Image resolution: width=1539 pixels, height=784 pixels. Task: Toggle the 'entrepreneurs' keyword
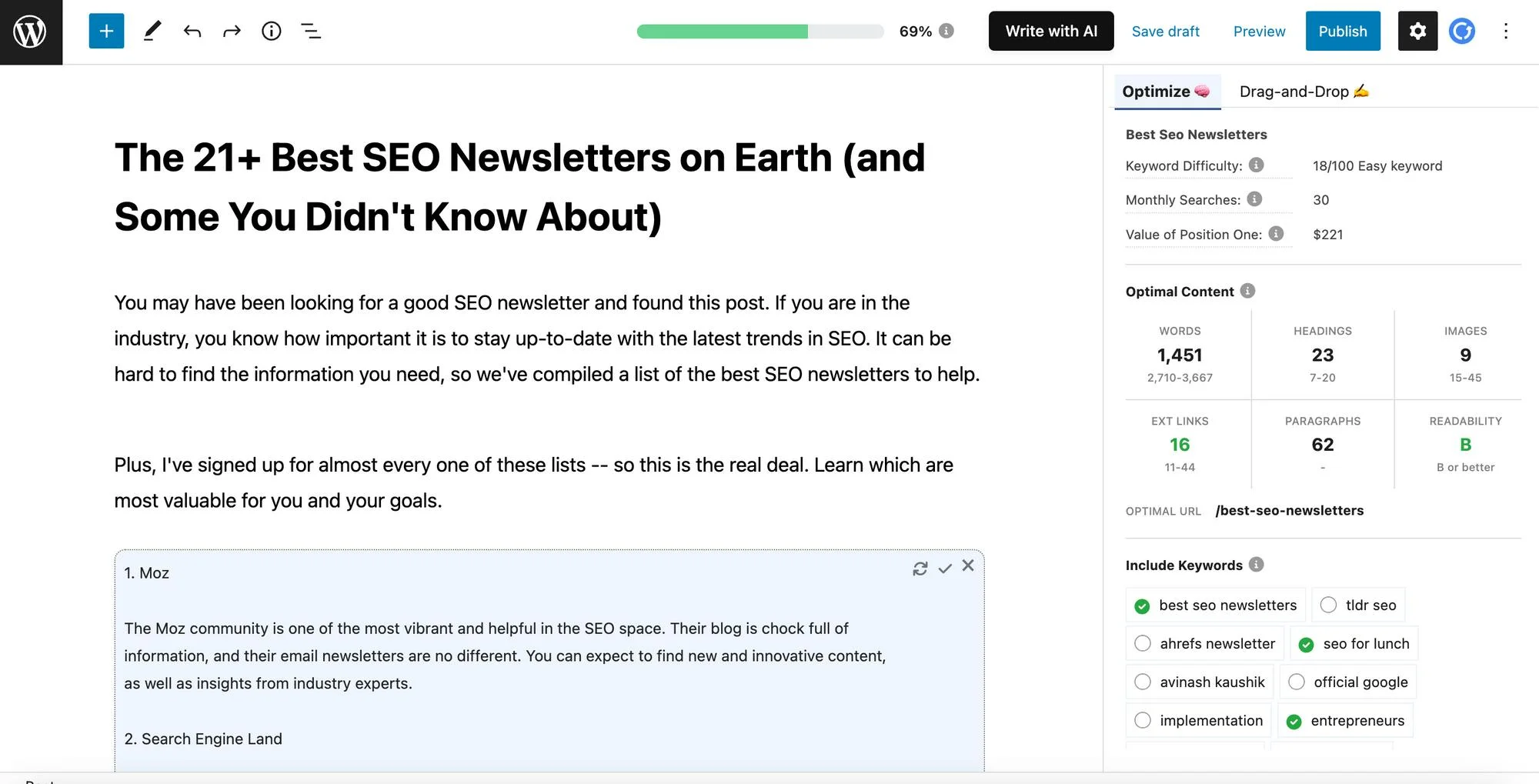click(1346, 721)
